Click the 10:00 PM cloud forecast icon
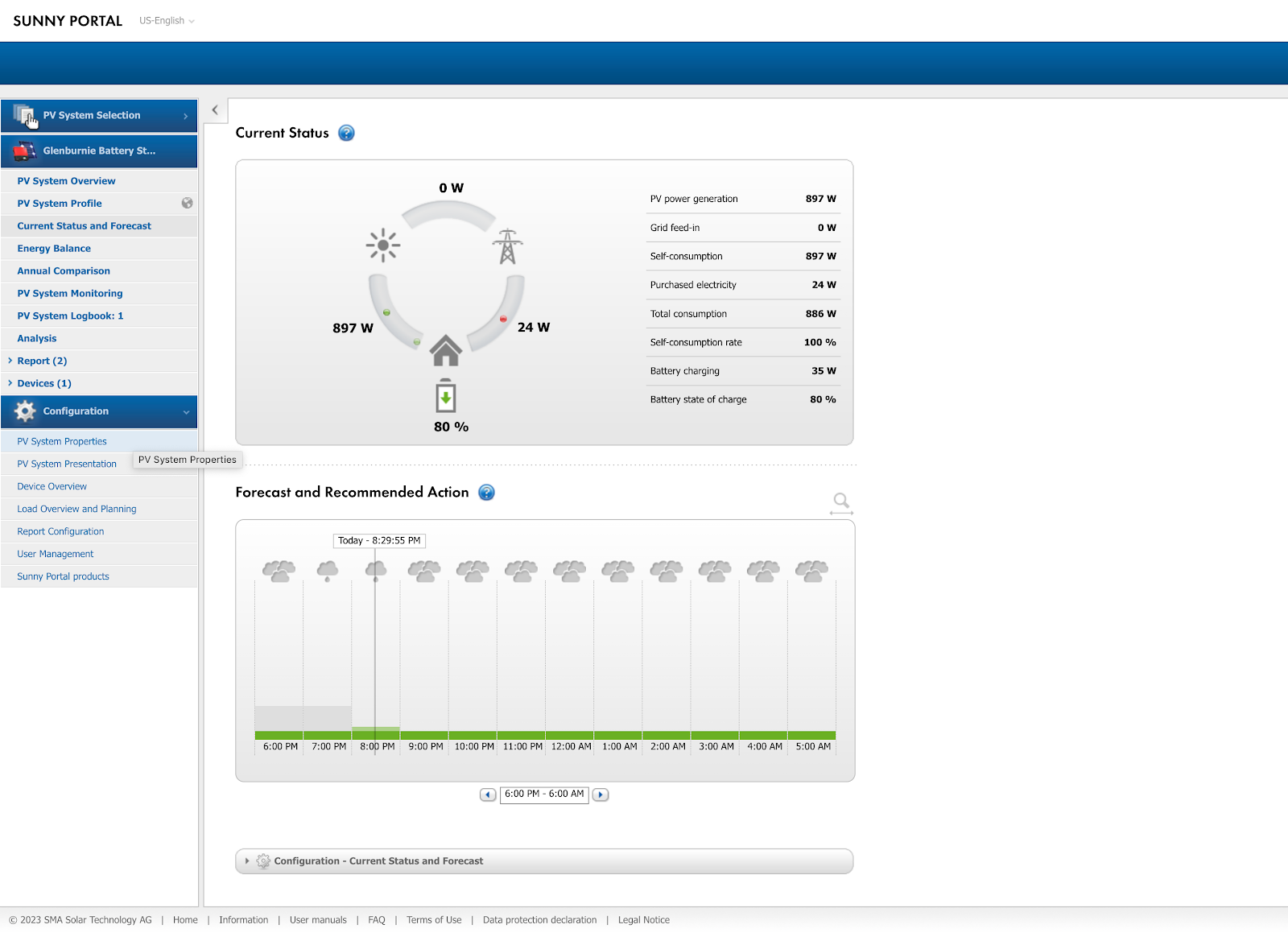Image resolution: width=1288 pixels, height=937 pixels. tap(473, 572)
